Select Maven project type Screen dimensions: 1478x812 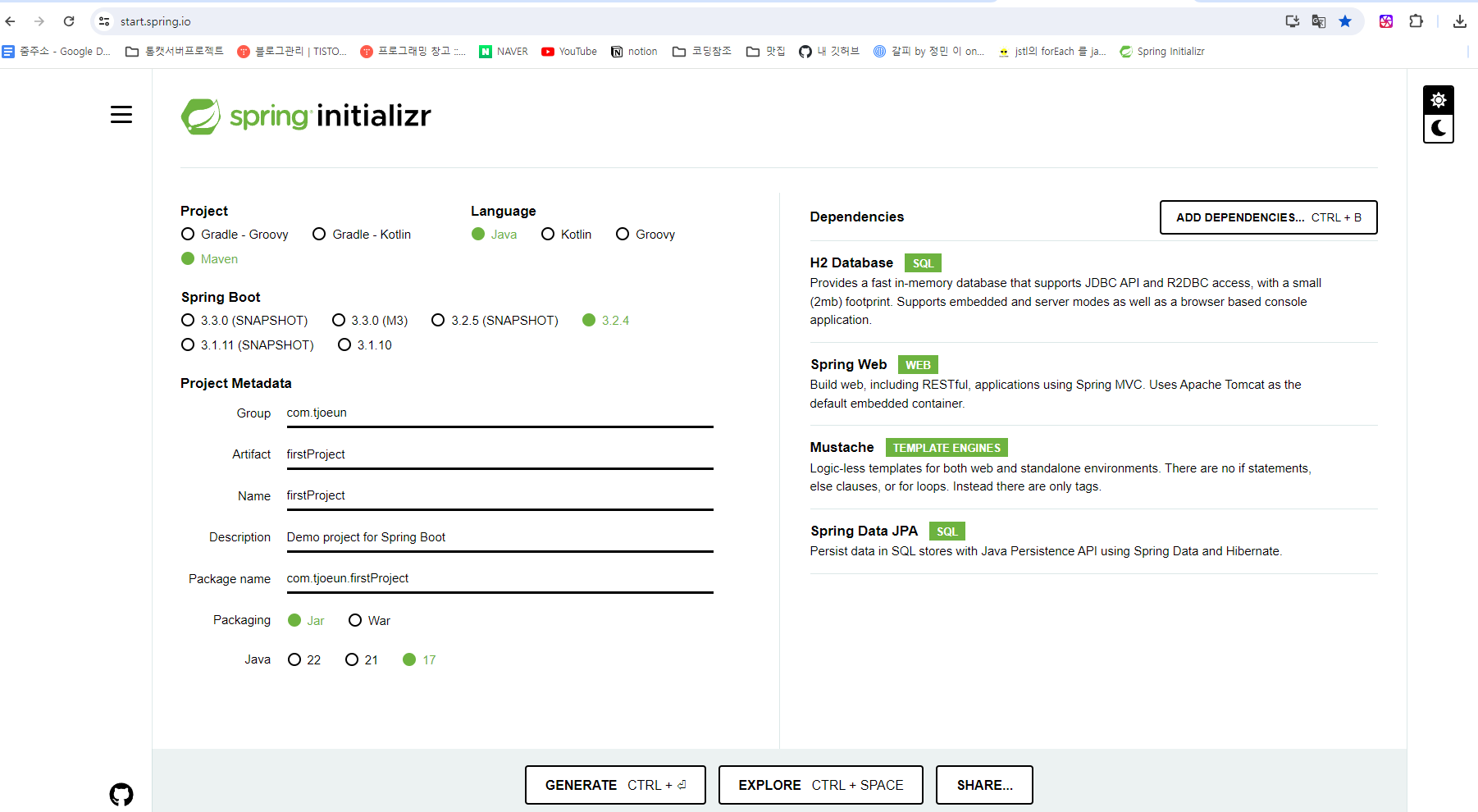(x=209, y=259)
